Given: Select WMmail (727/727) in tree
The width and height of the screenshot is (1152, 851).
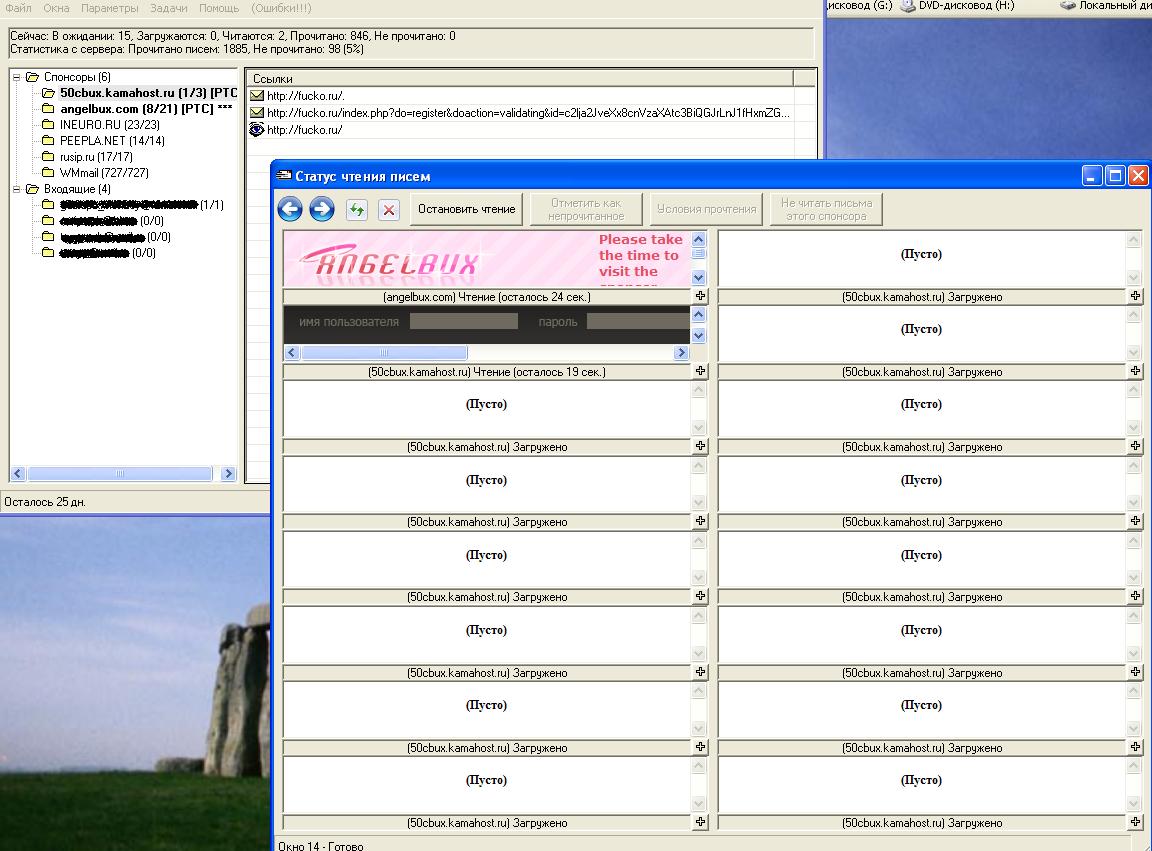Looking at the screenshot, I should click(104, 173).
